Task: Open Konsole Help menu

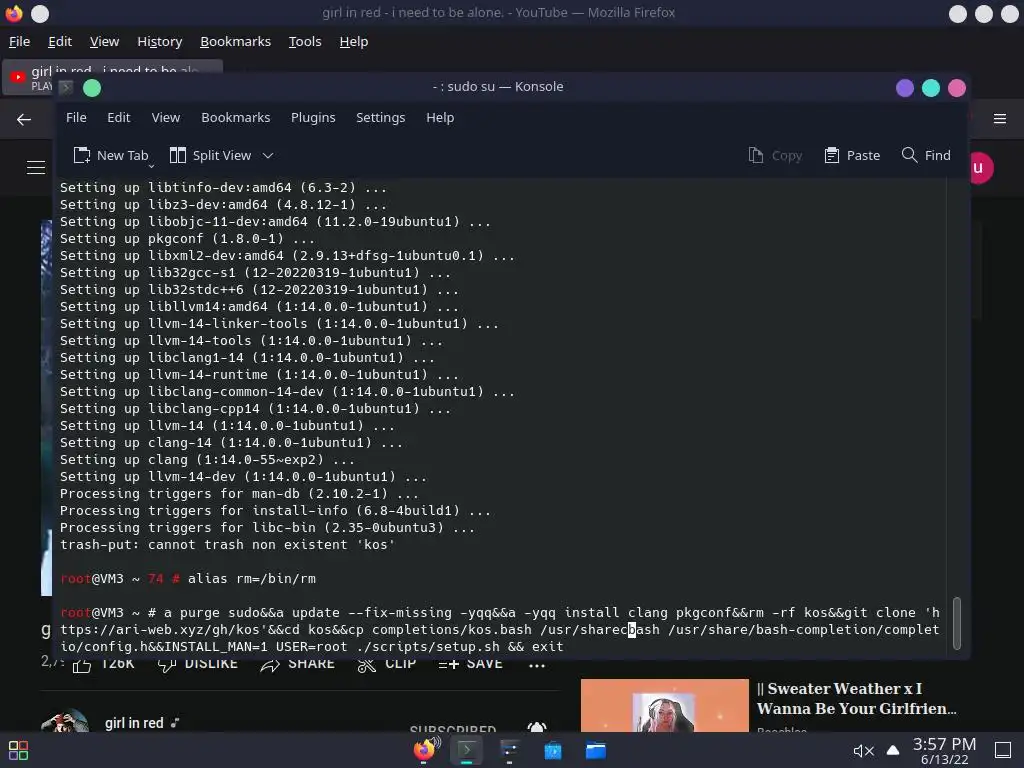Action: tap(440, 118)
